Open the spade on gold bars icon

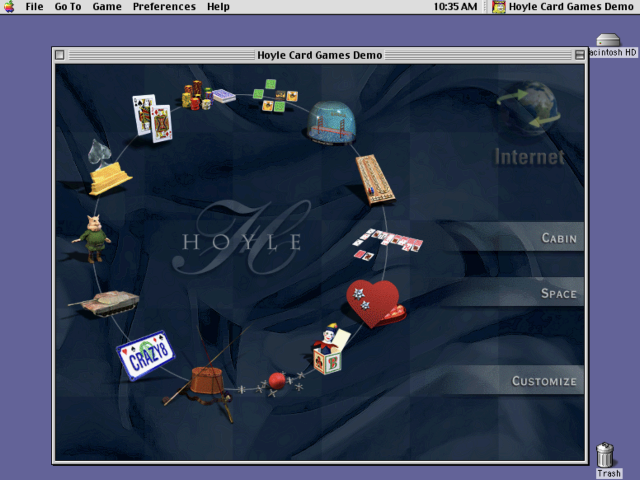(x=109, y=168)
